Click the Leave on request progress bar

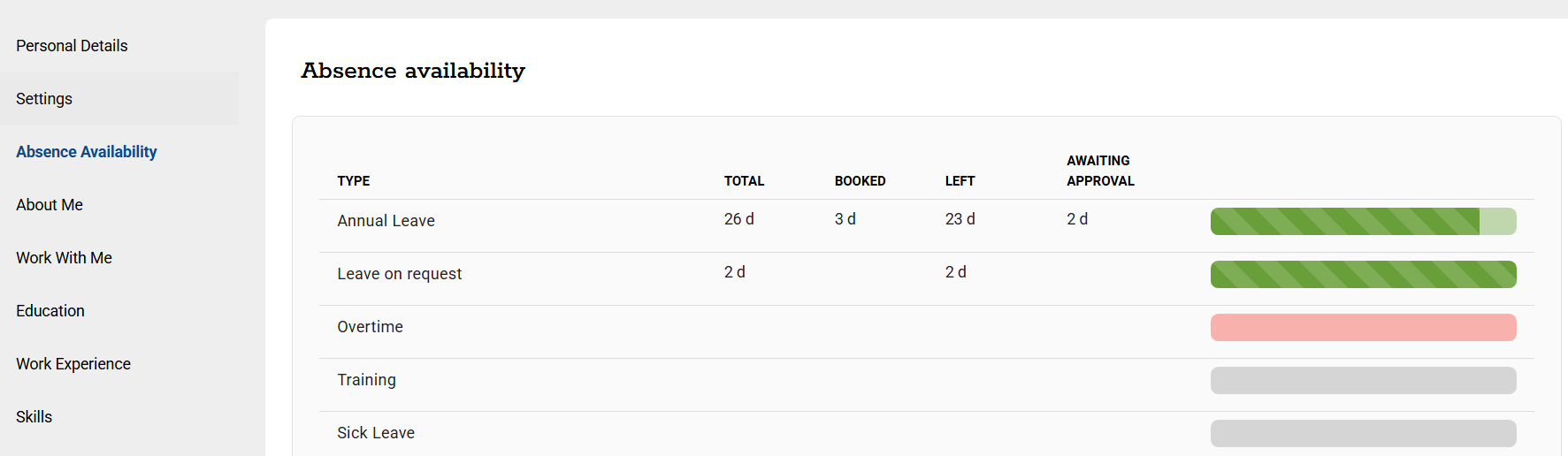[x=1363, y=275]
